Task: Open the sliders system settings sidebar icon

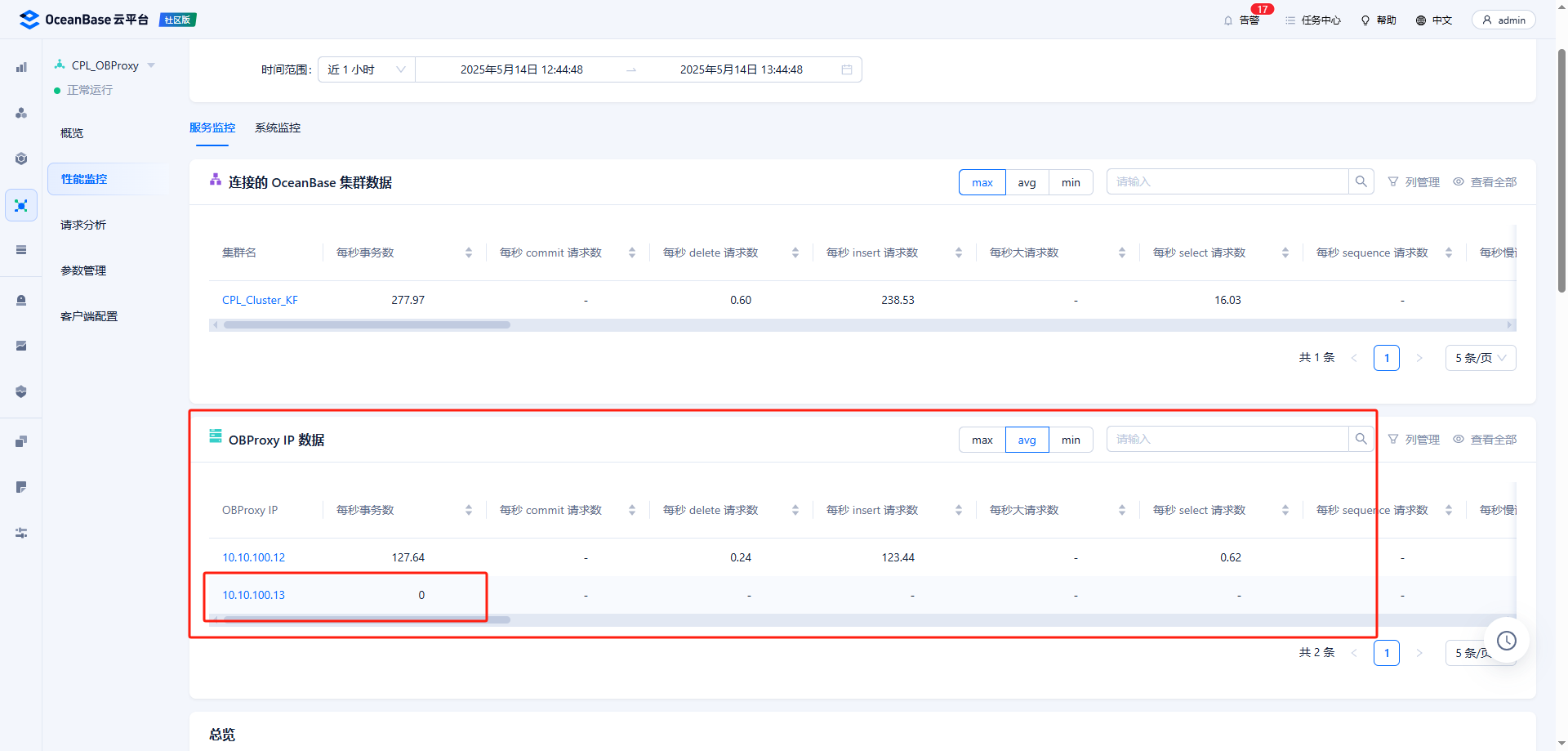Action: click(21, 533)
